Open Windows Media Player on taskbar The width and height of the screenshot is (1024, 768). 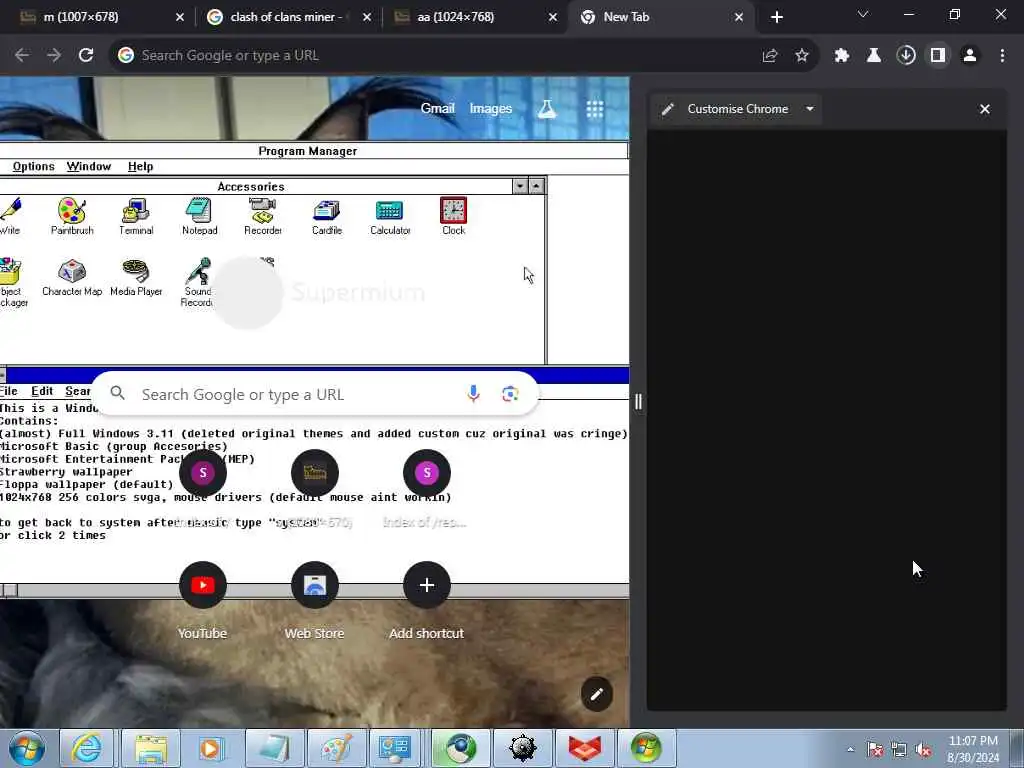[x=211, y=748]
